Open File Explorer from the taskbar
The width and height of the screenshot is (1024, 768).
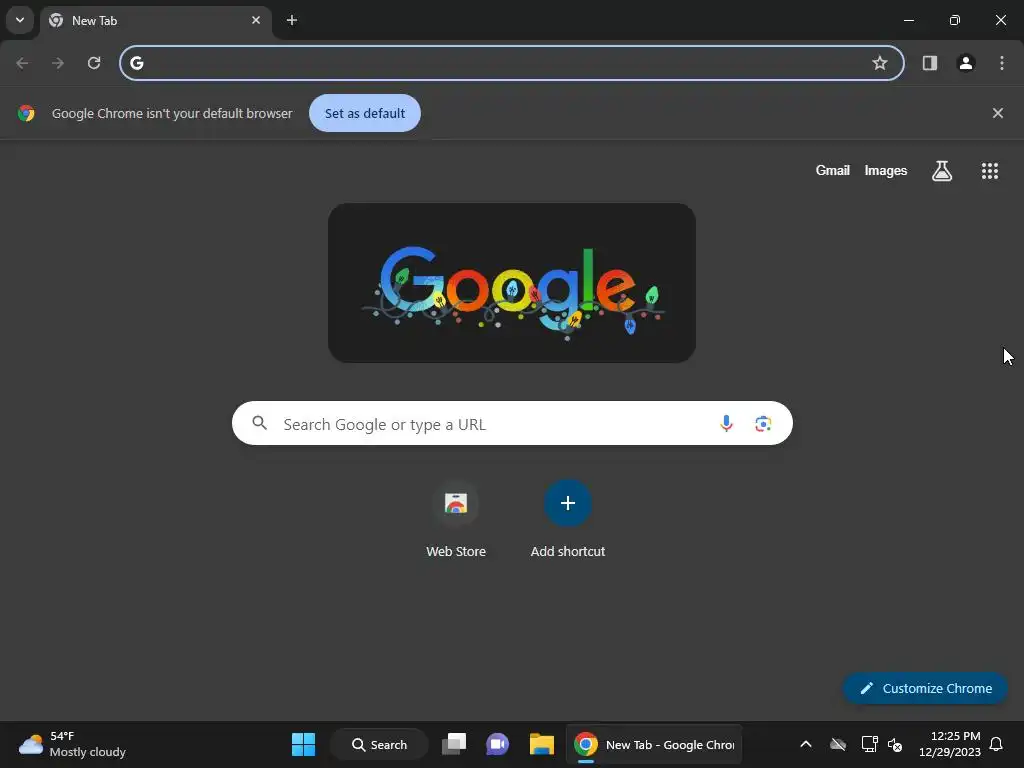(x=541, y=744)
